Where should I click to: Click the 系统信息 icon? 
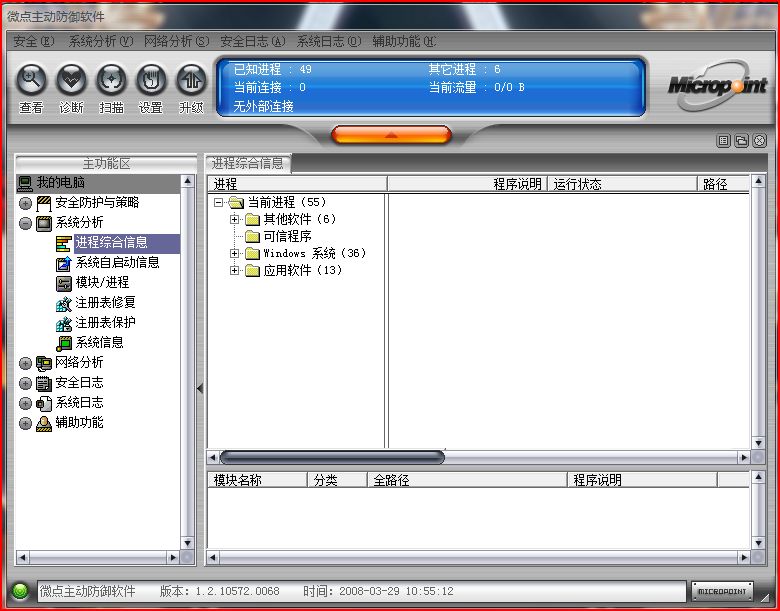pyautogui.click(x=64, y=343)
